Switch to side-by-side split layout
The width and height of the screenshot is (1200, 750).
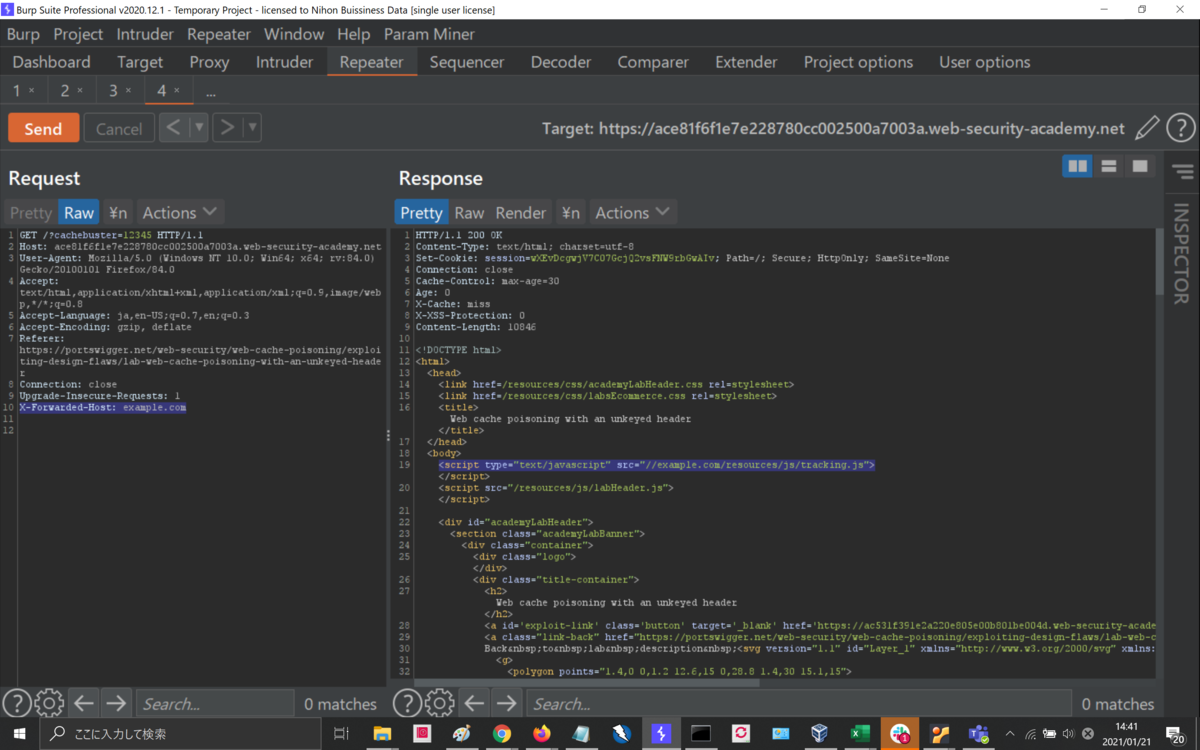click(x=1077, y=166)
